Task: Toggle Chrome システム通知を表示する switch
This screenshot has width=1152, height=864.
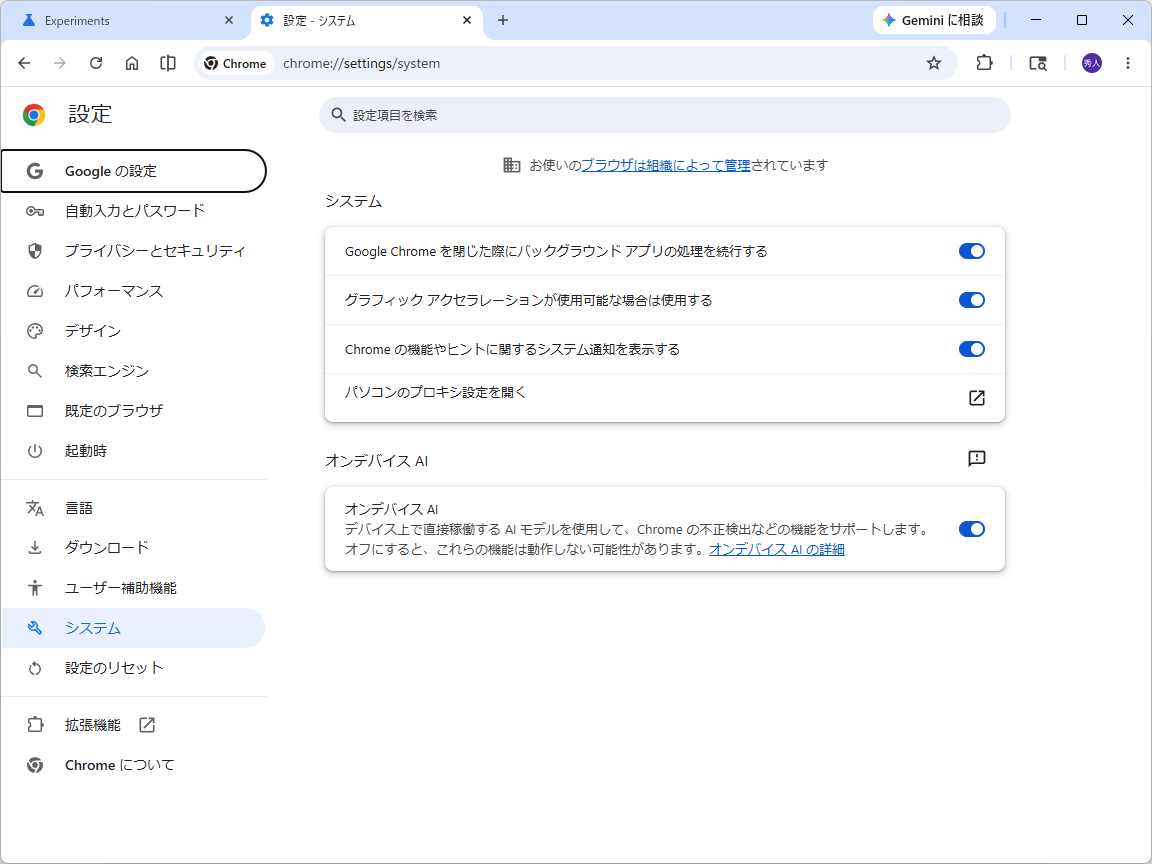Action: [971, 350]
